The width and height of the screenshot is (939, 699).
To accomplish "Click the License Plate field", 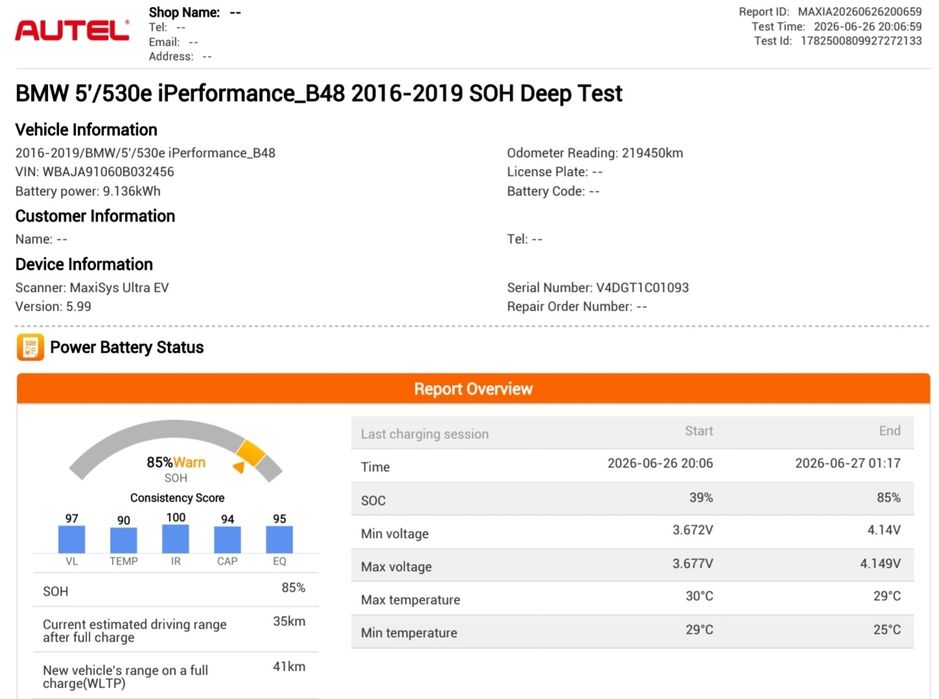I will 555,172.
